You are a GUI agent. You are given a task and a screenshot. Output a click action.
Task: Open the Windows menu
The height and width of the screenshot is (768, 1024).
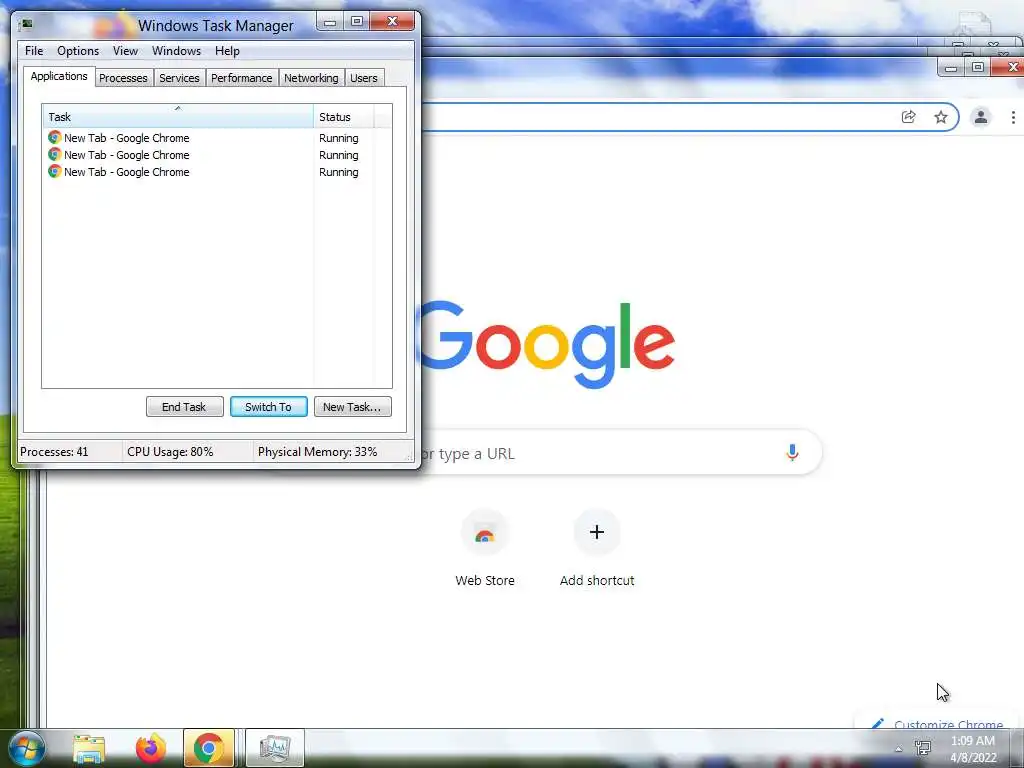coord(176,51)
